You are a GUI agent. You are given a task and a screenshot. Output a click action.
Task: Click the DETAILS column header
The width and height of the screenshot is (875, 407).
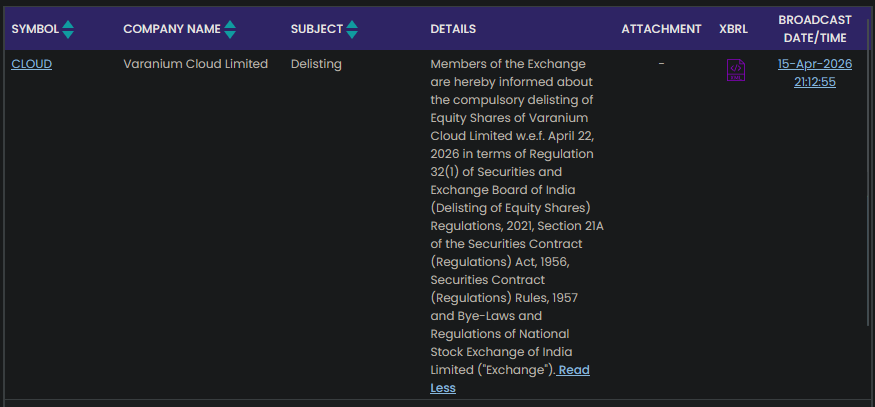[453, 29]
